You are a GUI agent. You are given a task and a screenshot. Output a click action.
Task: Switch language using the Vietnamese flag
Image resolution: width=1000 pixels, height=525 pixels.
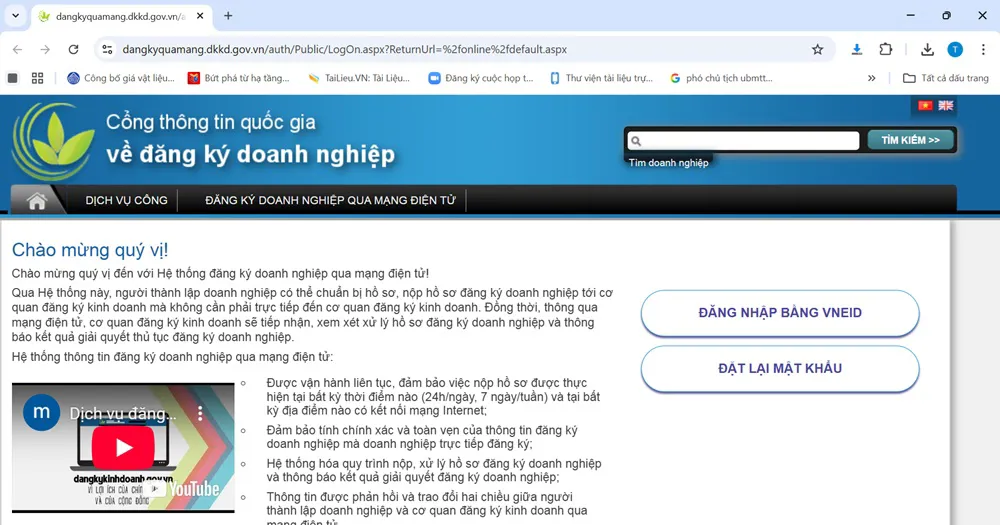925,106
